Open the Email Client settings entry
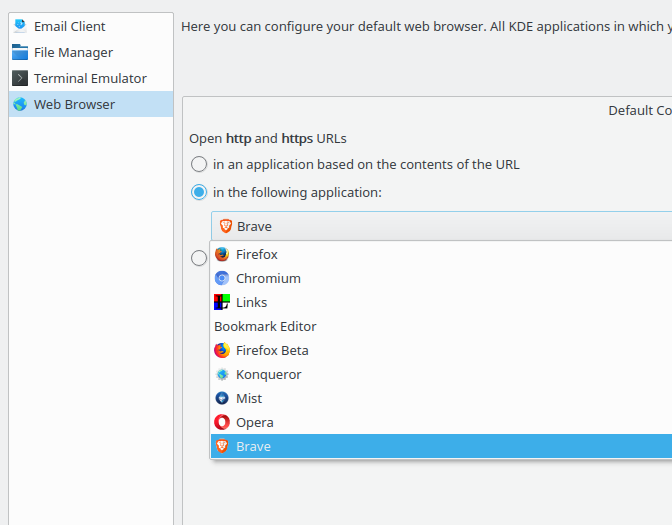672x525 pixels. point(69,26)
